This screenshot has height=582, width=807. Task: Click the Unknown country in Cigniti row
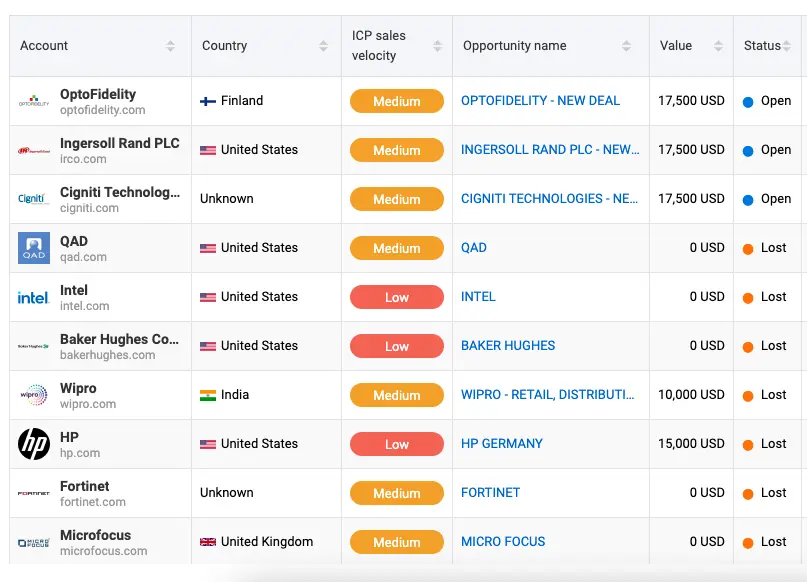tap(226, 199)
